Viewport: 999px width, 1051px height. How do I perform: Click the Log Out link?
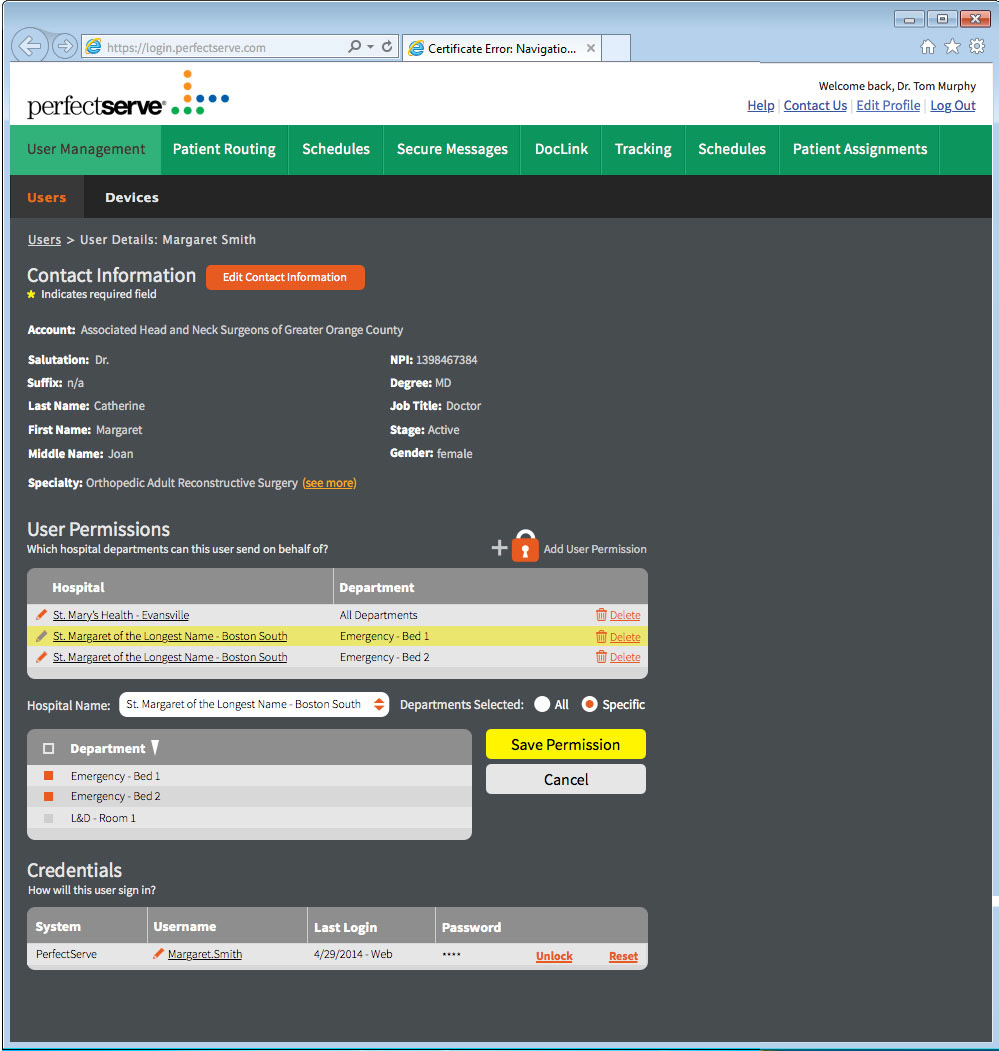coord(953,106)
